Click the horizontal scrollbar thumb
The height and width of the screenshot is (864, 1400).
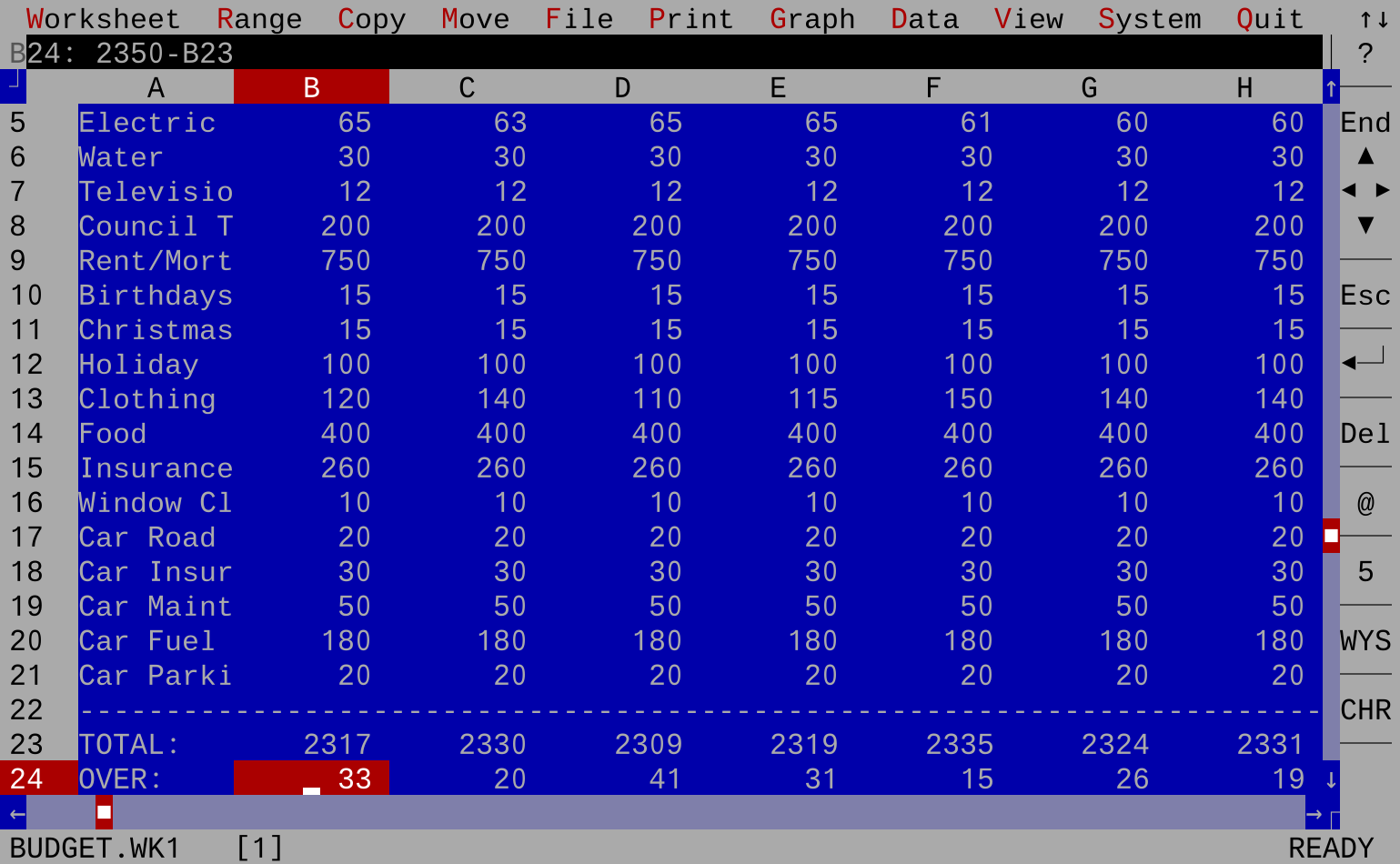pos(104,812)
